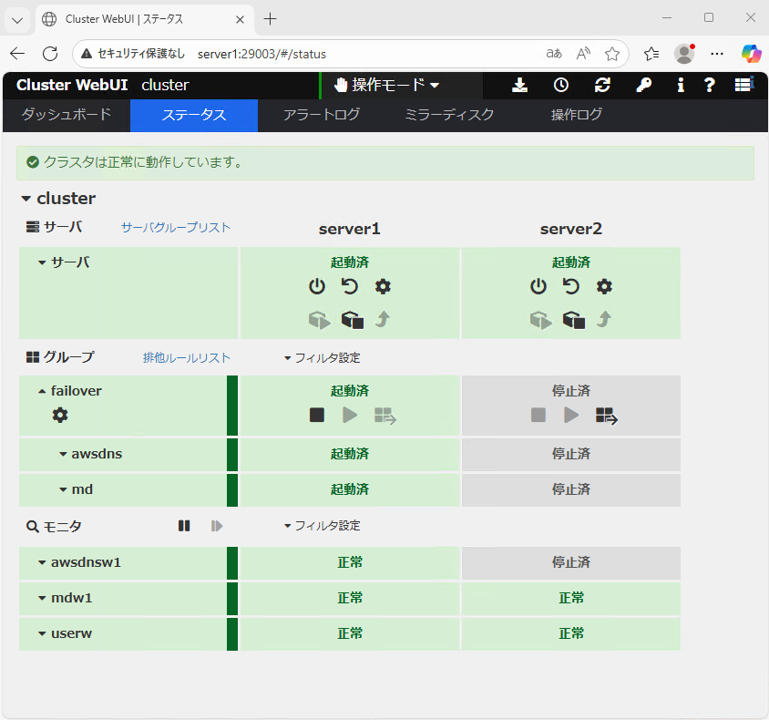Viewport: 769px width, 720px height.
Task: Click the clock icon in the header toolbar
Action: point(561,85)
